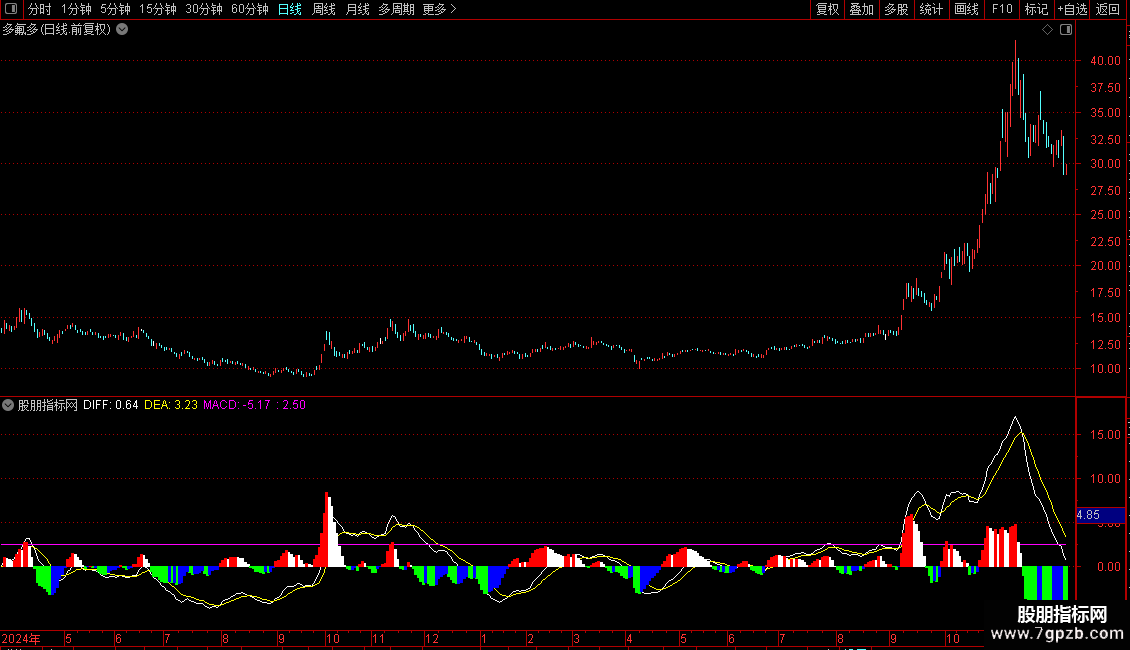Click 返回 to go back
This screenshot has width=1130, height=650.
pyautogui.click(x=1108, y=9)
